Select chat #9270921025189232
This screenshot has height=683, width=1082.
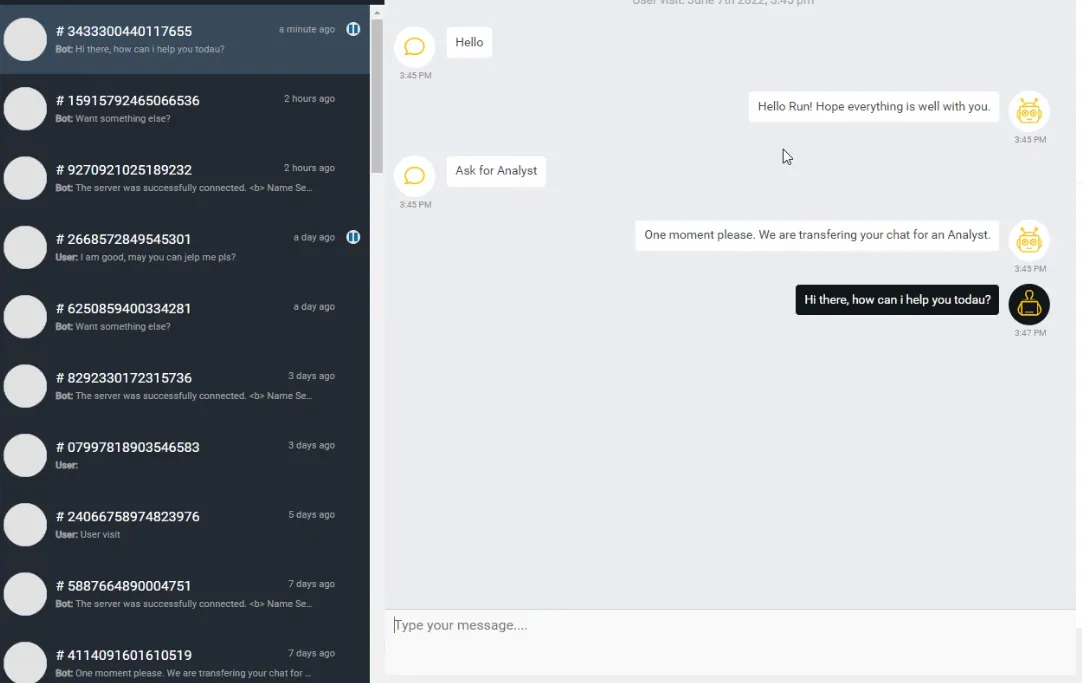(x=185, y=178)
